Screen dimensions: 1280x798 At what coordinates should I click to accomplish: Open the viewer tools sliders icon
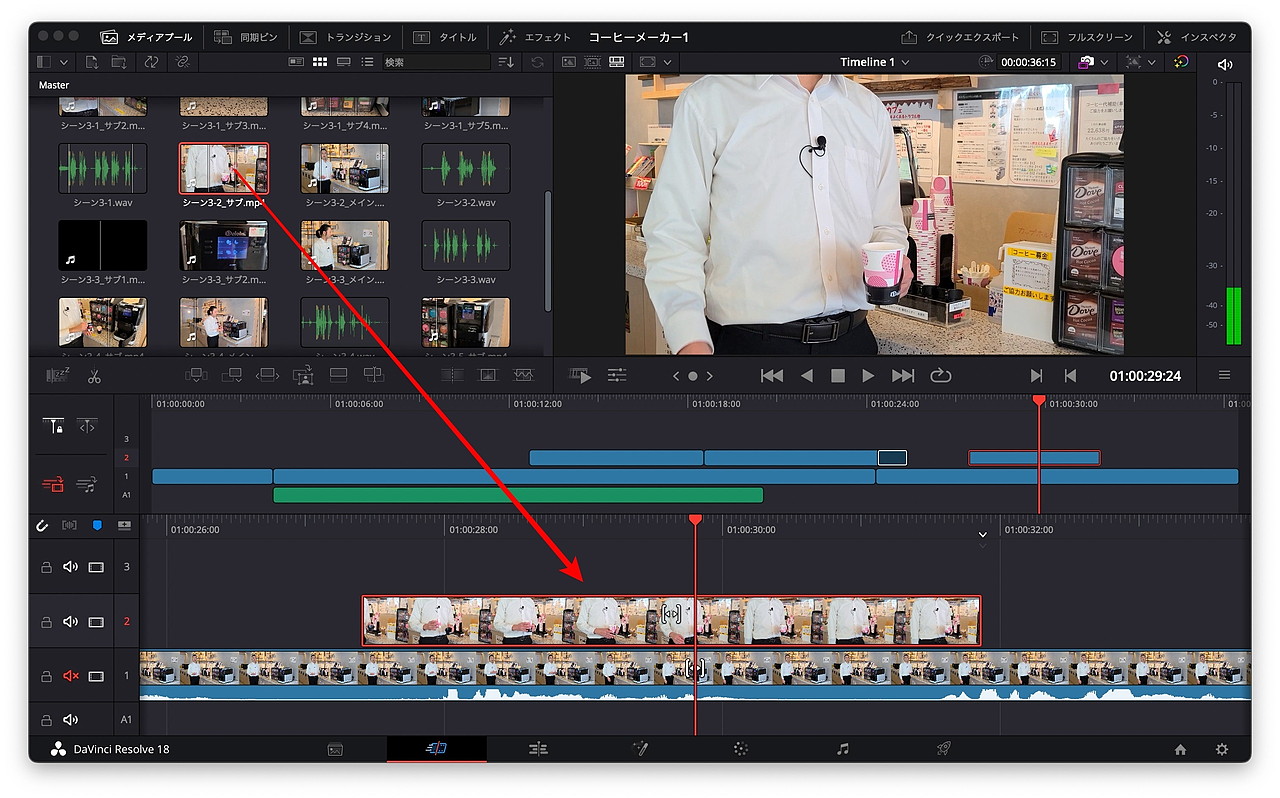click(617, 376)
